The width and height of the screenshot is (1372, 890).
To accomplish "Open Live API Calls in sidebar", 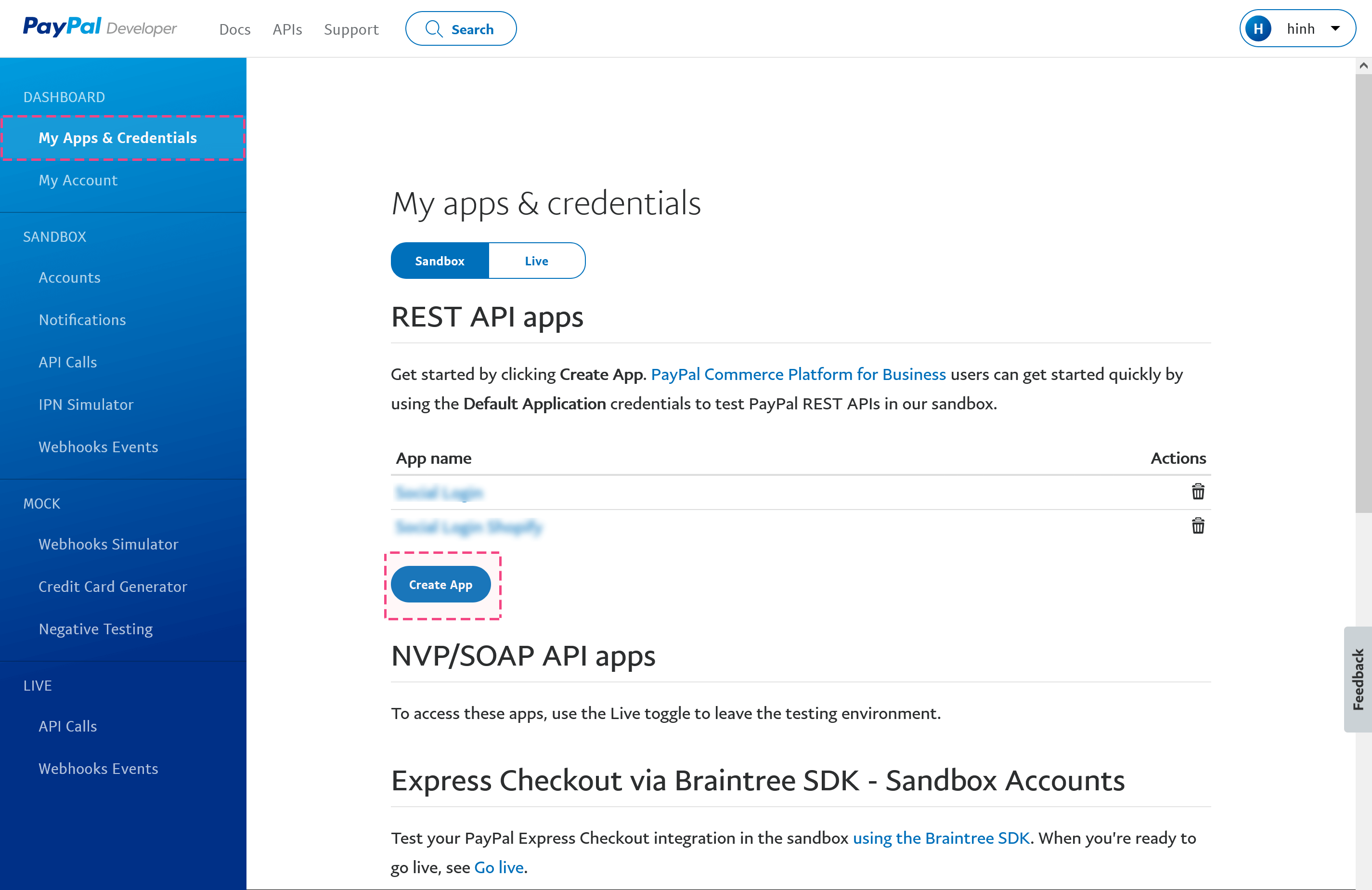I will (x=67, y=727).
